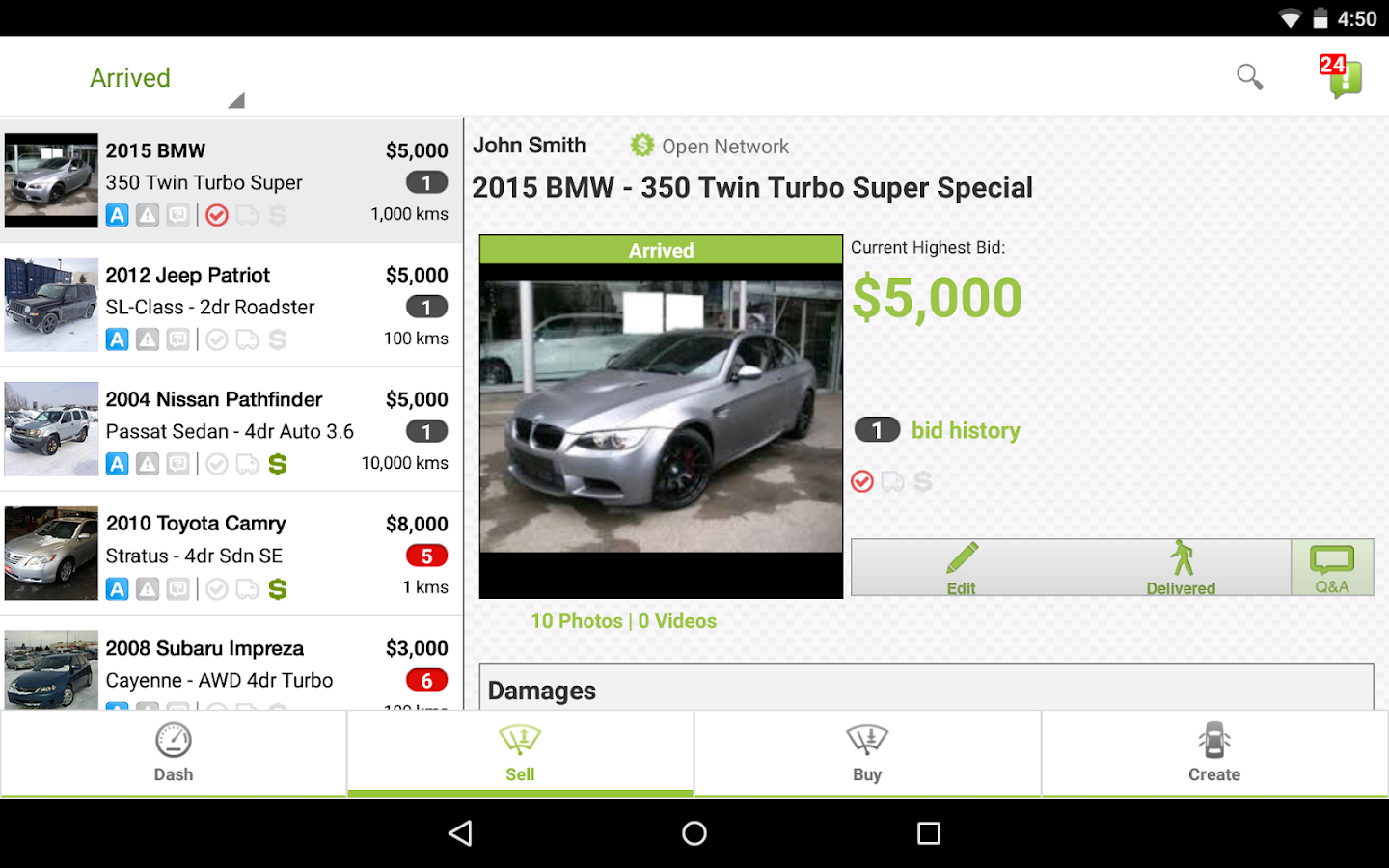Viewport: 1389px width, 868px height.
Task: Select the 2004 Nissan Pathfinder thumbnail
Action: coord(51,429)
